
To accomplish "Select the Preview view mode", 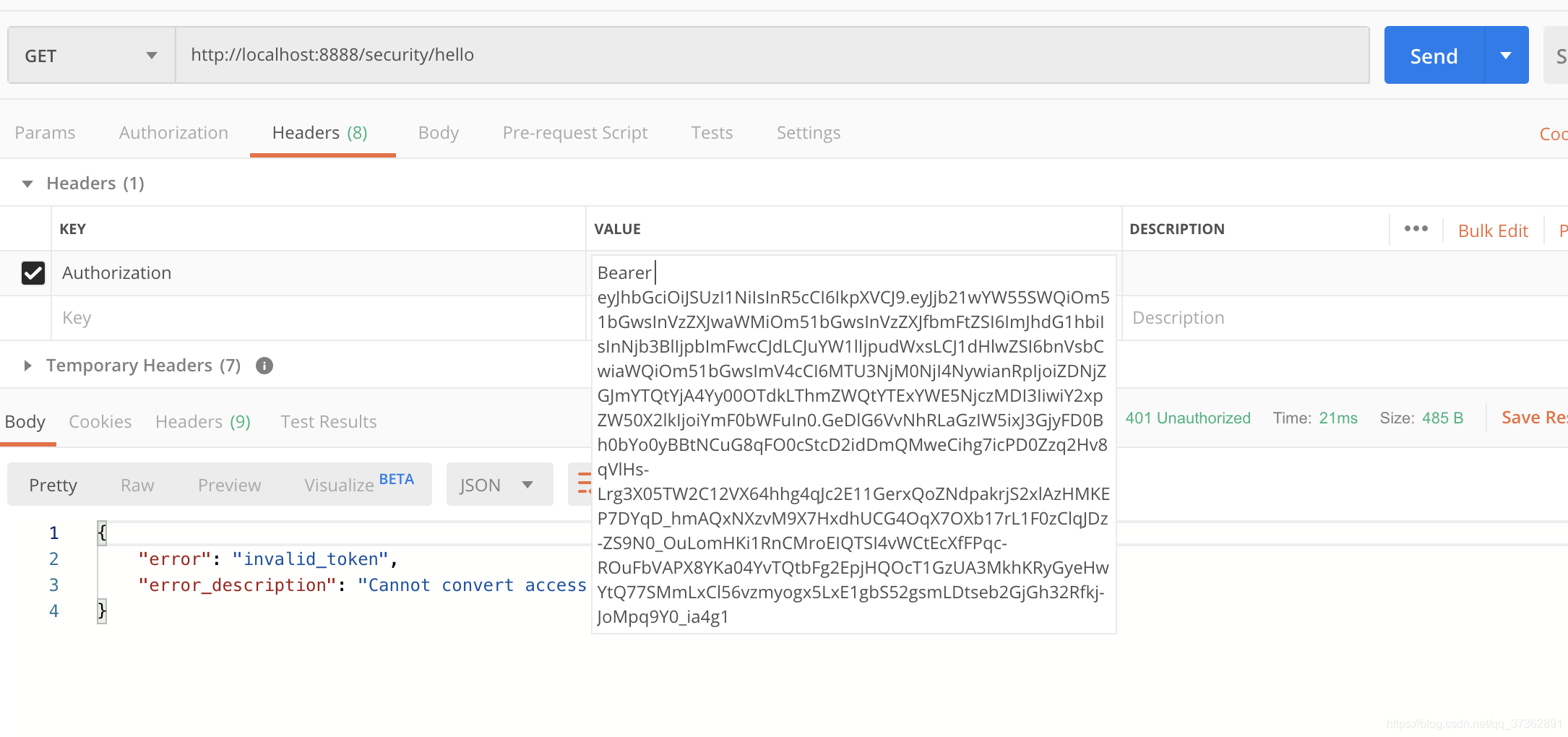I will (x=230, y=485).
